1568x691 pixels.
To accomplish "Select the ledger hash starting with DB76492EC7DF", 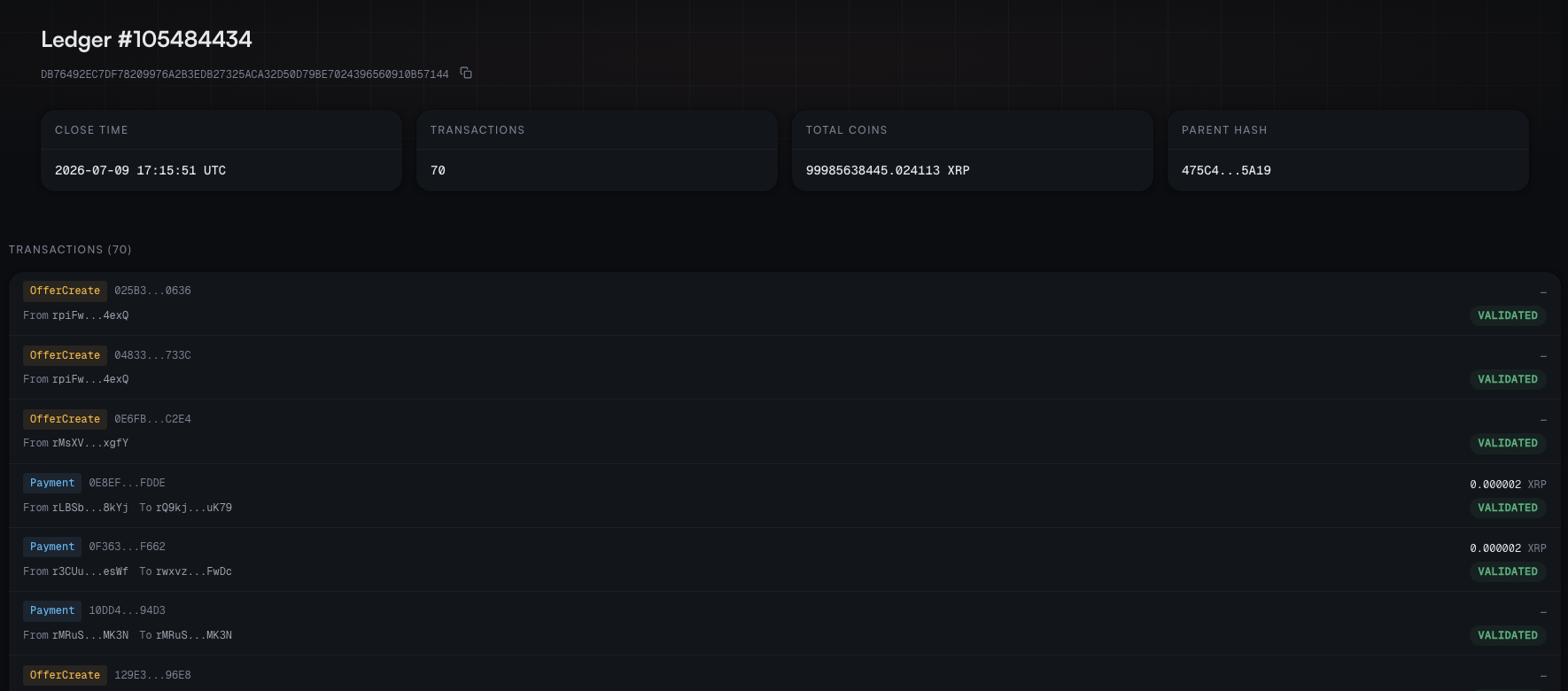I will (x=245, y=74).
